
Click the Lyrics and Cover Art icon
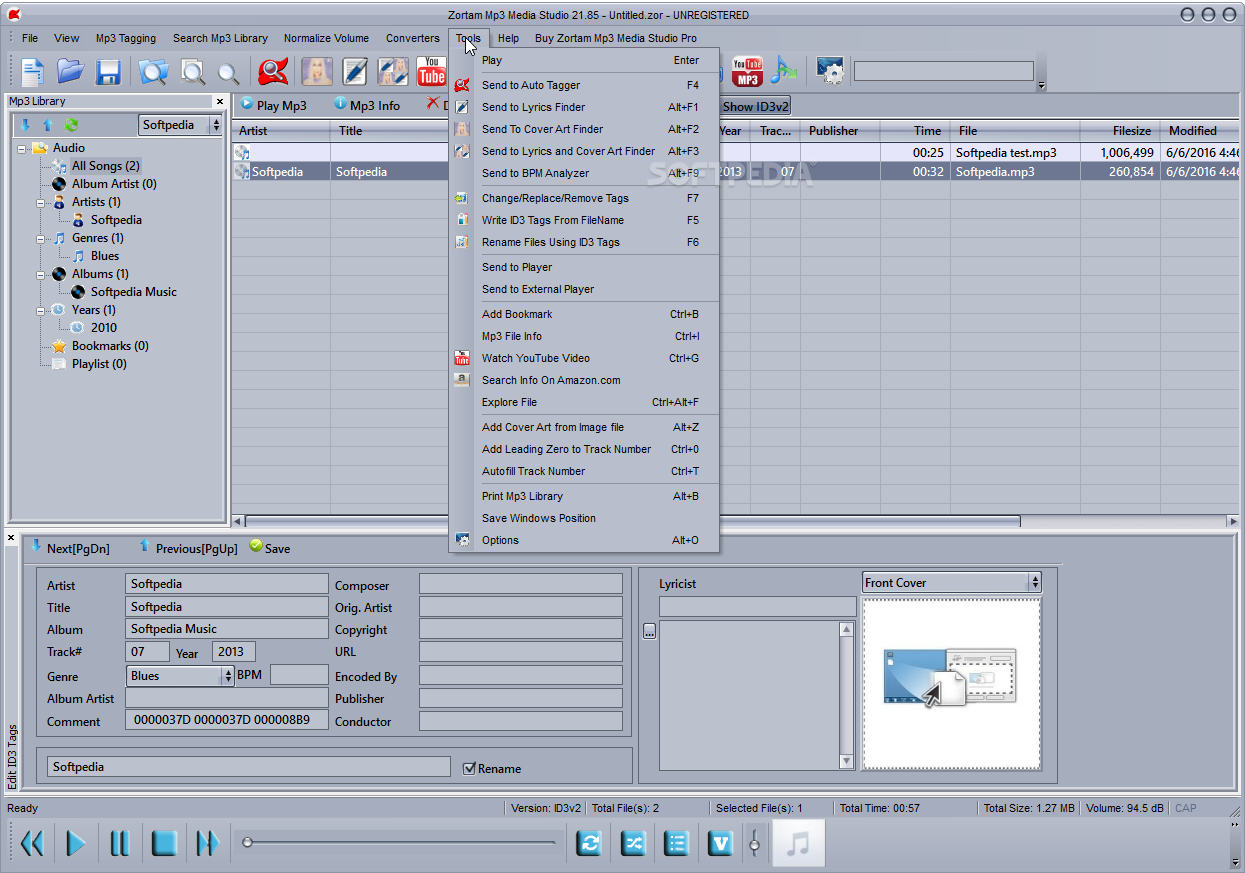(x=393, y=72)
